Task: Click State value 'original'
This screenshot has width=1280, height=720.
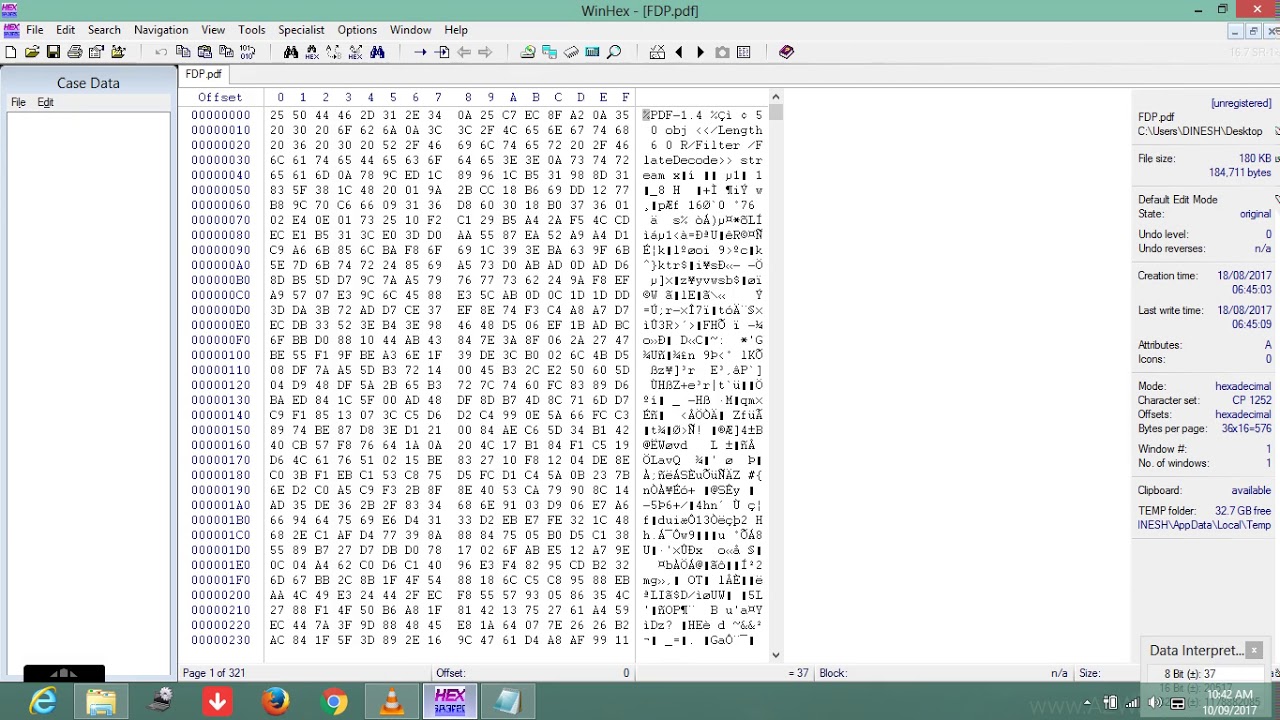Action: point(1255,214)
